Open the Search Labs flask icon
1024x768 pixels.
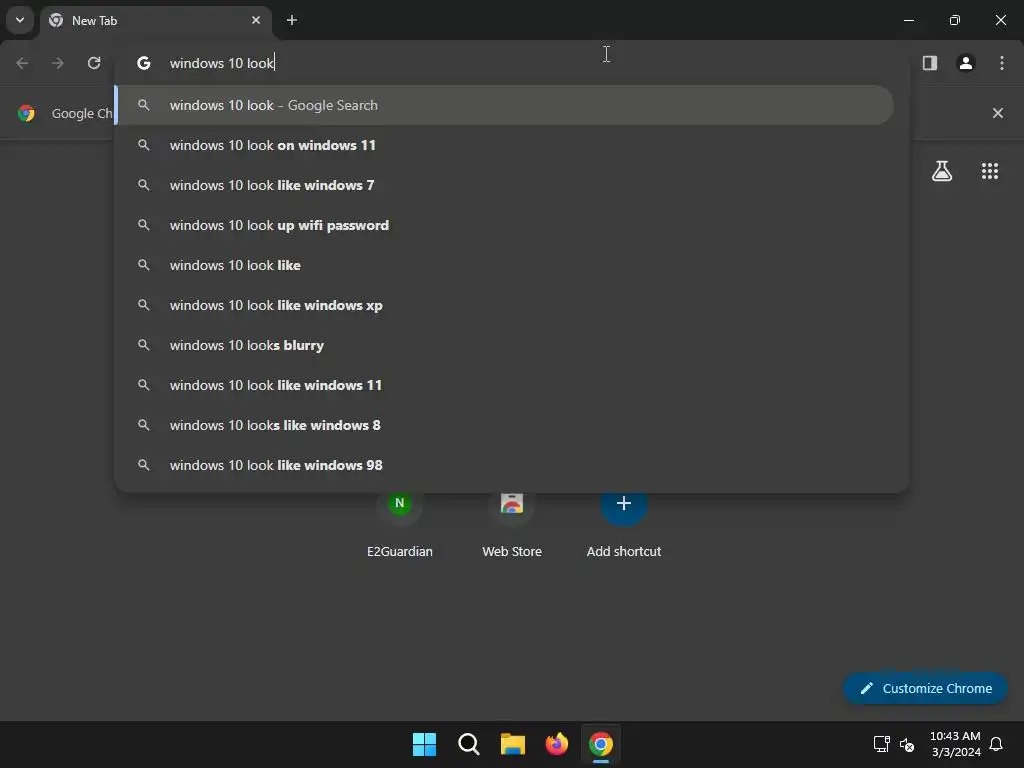[x=942, y=171]
